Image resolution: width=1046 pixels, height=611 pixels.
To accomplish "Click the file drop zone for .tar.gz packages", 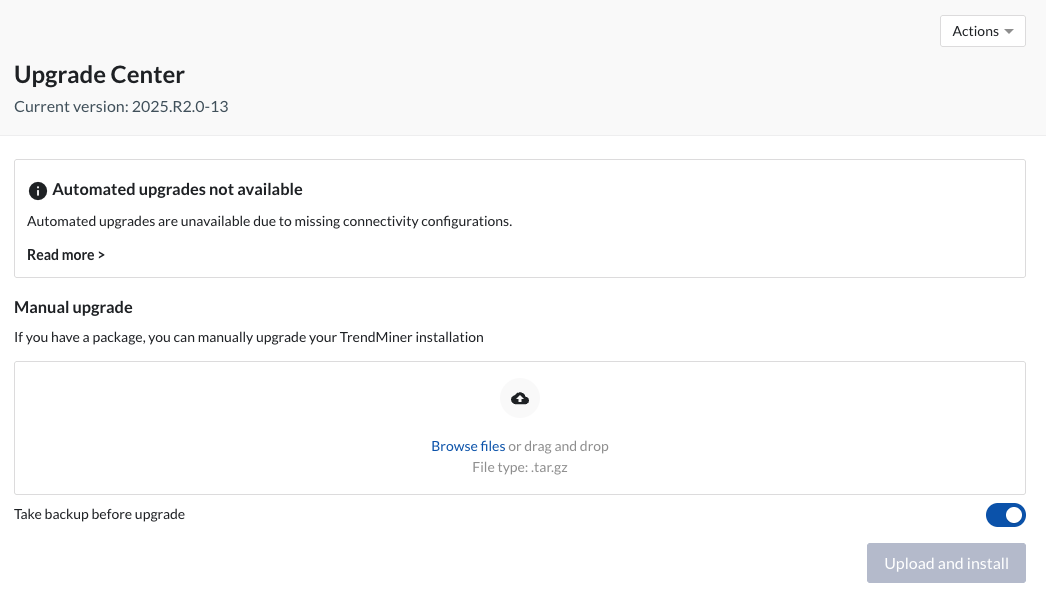I will [x=519, y=428].
